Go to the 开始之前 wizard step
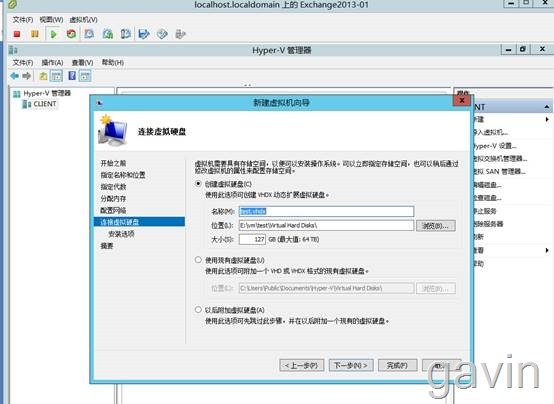Viewport: 554px width, 404px height. coord(113,163)
